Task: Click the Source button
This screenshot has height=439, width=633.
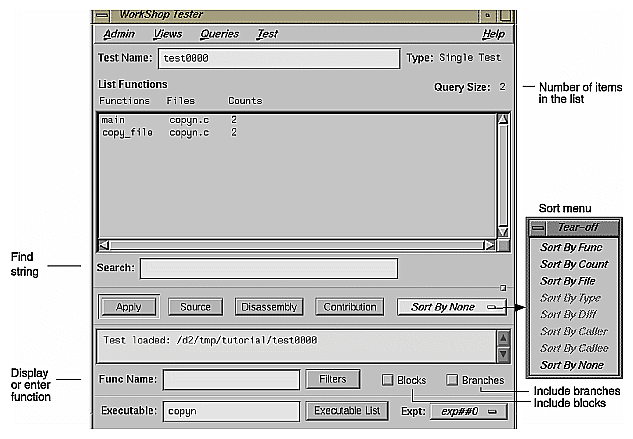Action: click(x=195, y=307)
